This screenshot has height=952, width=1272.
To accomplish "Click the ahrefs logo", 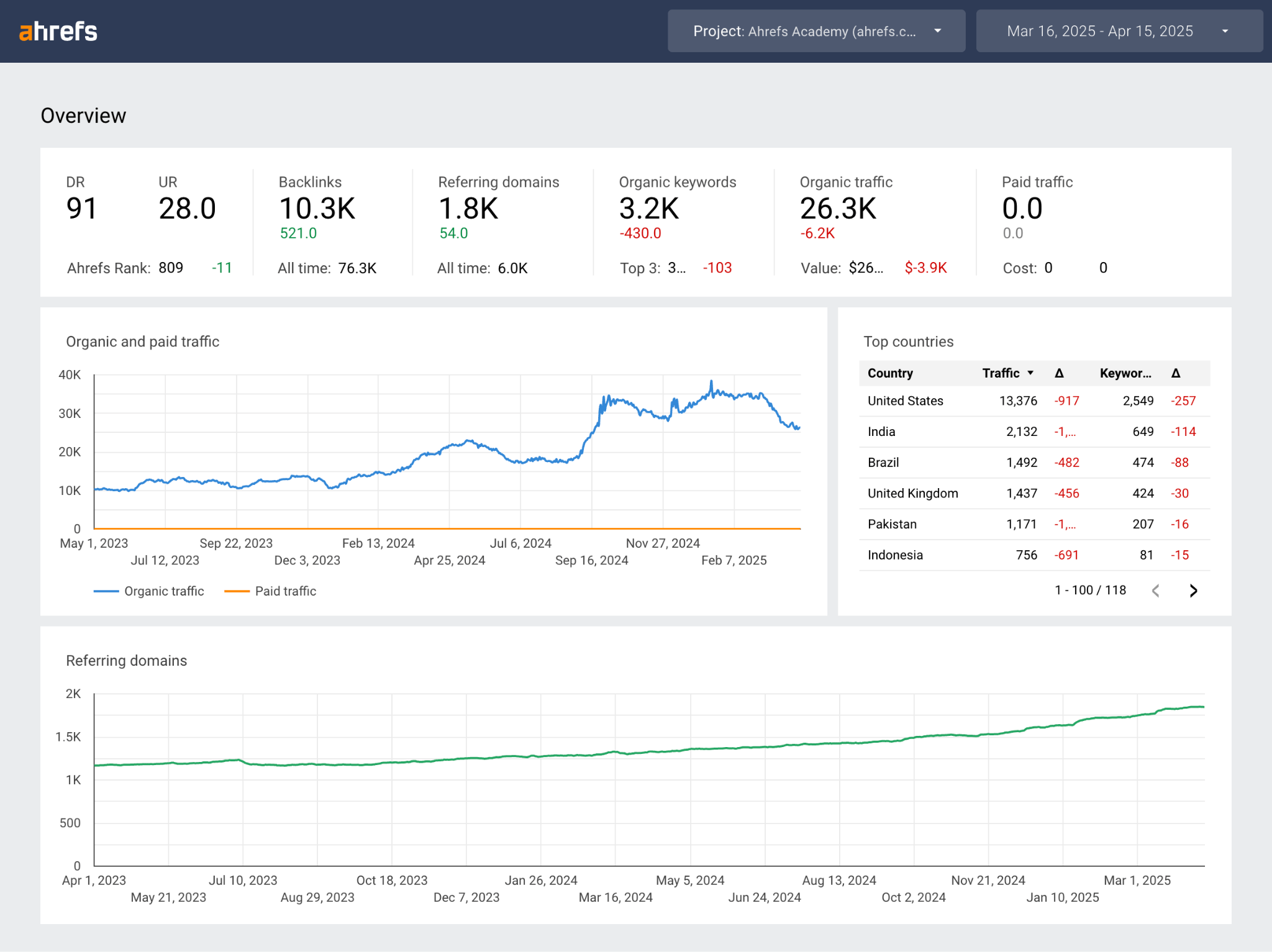I will [58, 31].
